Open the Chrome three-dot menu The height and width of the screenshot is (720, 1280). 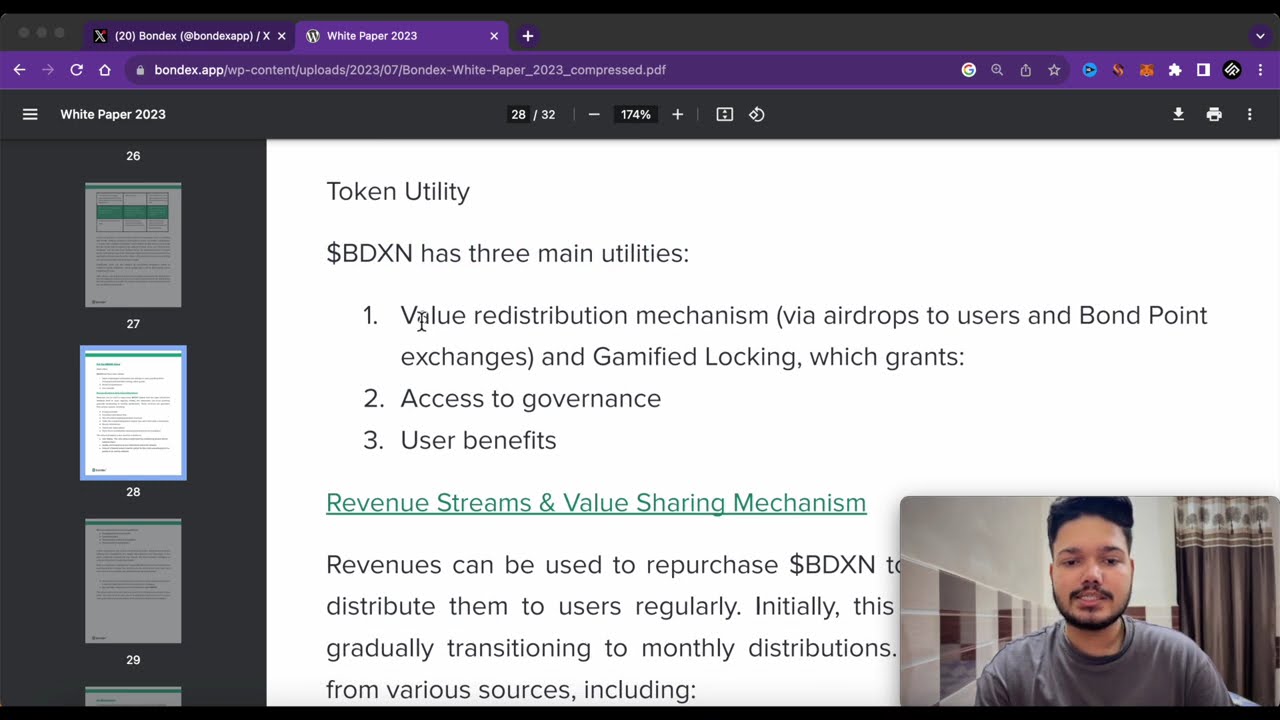point(1261,70)
